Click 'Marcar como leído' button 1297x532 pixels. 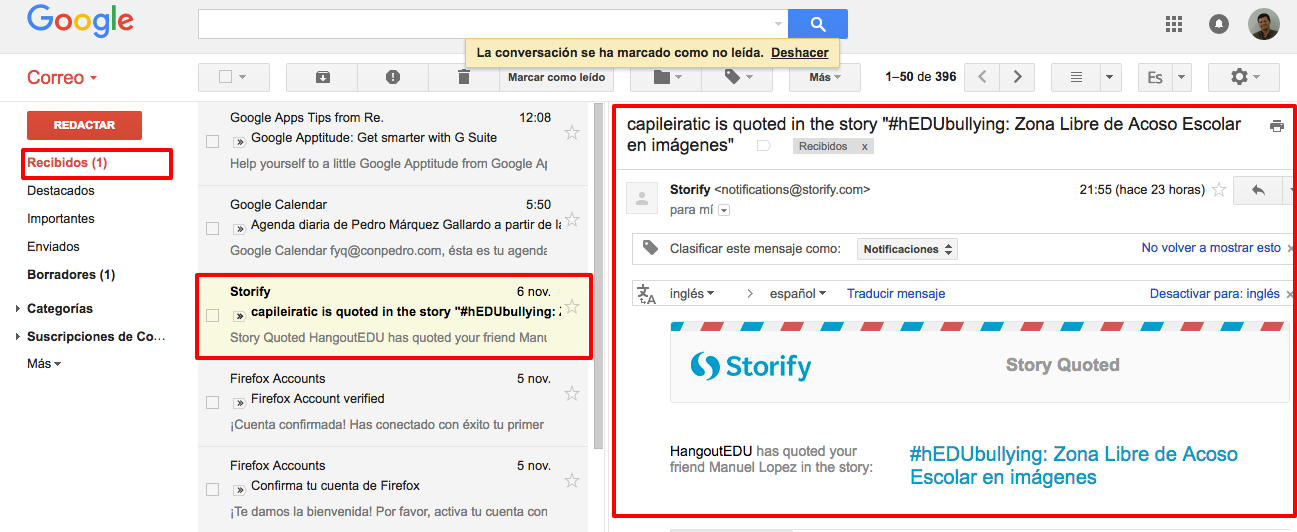click(x=556, y=77)
